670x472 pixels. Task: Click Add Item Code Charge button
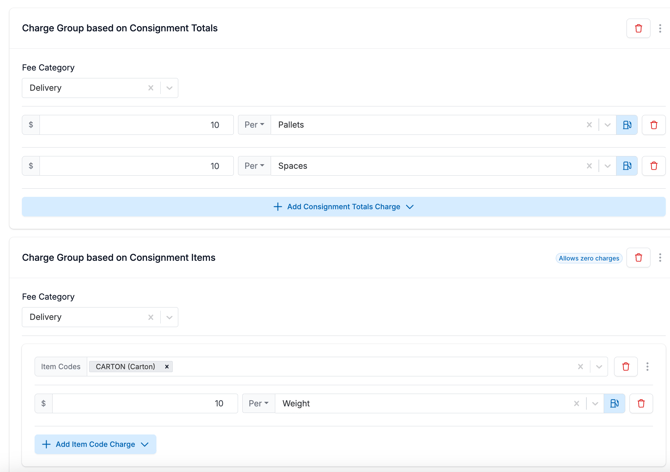tap(95, 444)
